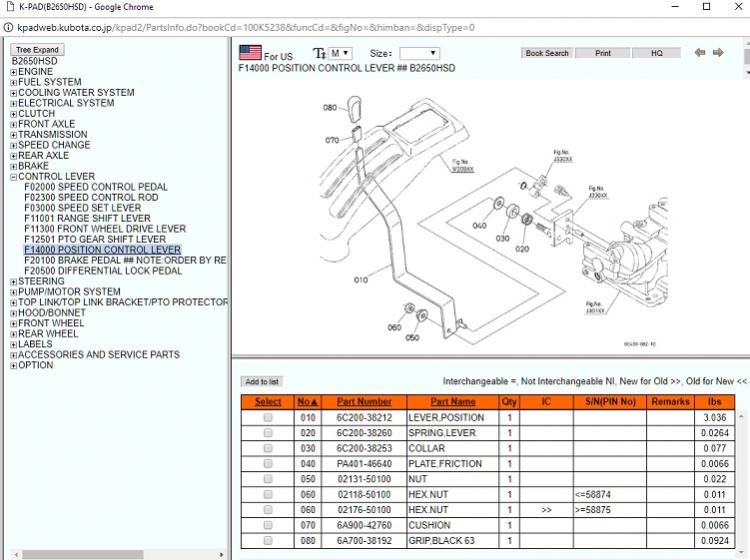Tick checkbox for 040 PLATE,FRICTION
The height and width of the screenshot is (560, 750).
(268, 463)
